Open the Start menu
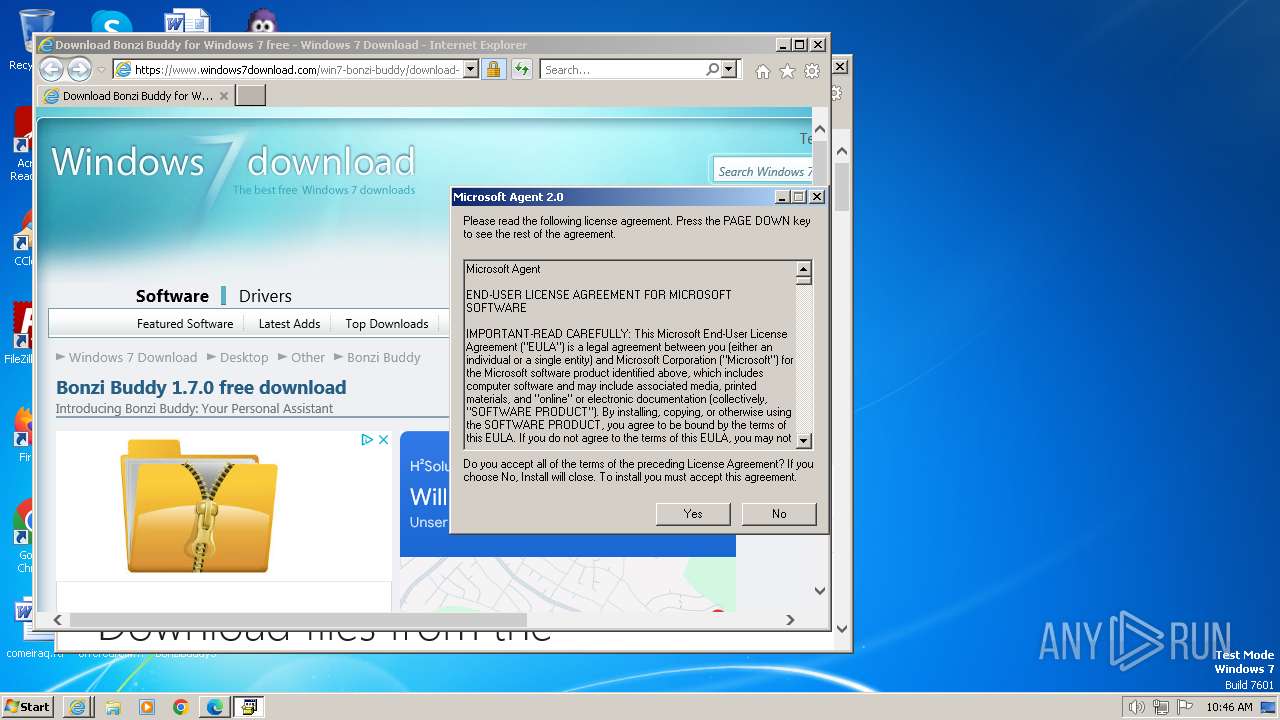This screenshot has width=1280, height=720. 28,706
